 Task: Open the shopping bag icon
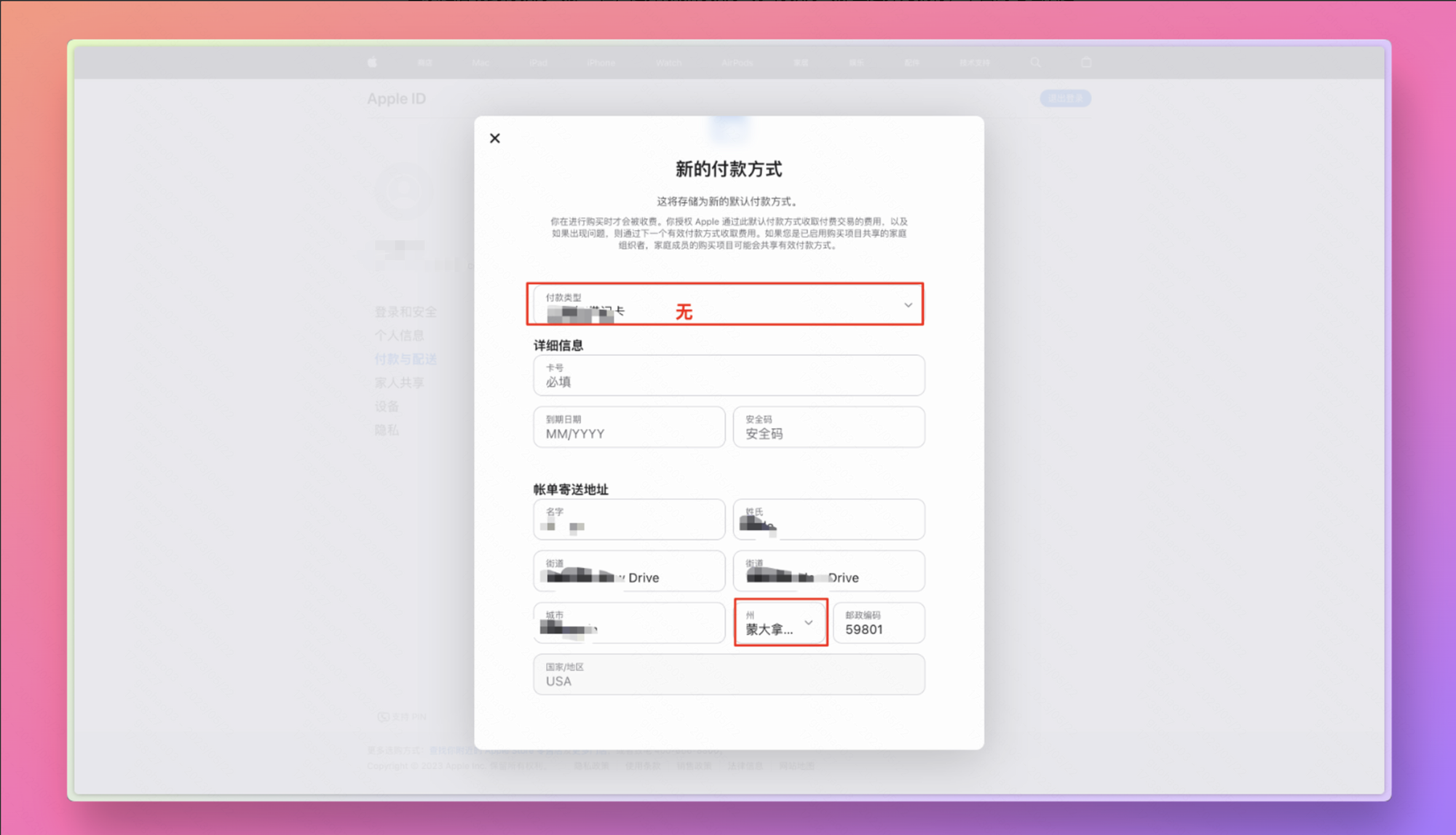point(1086,63)
